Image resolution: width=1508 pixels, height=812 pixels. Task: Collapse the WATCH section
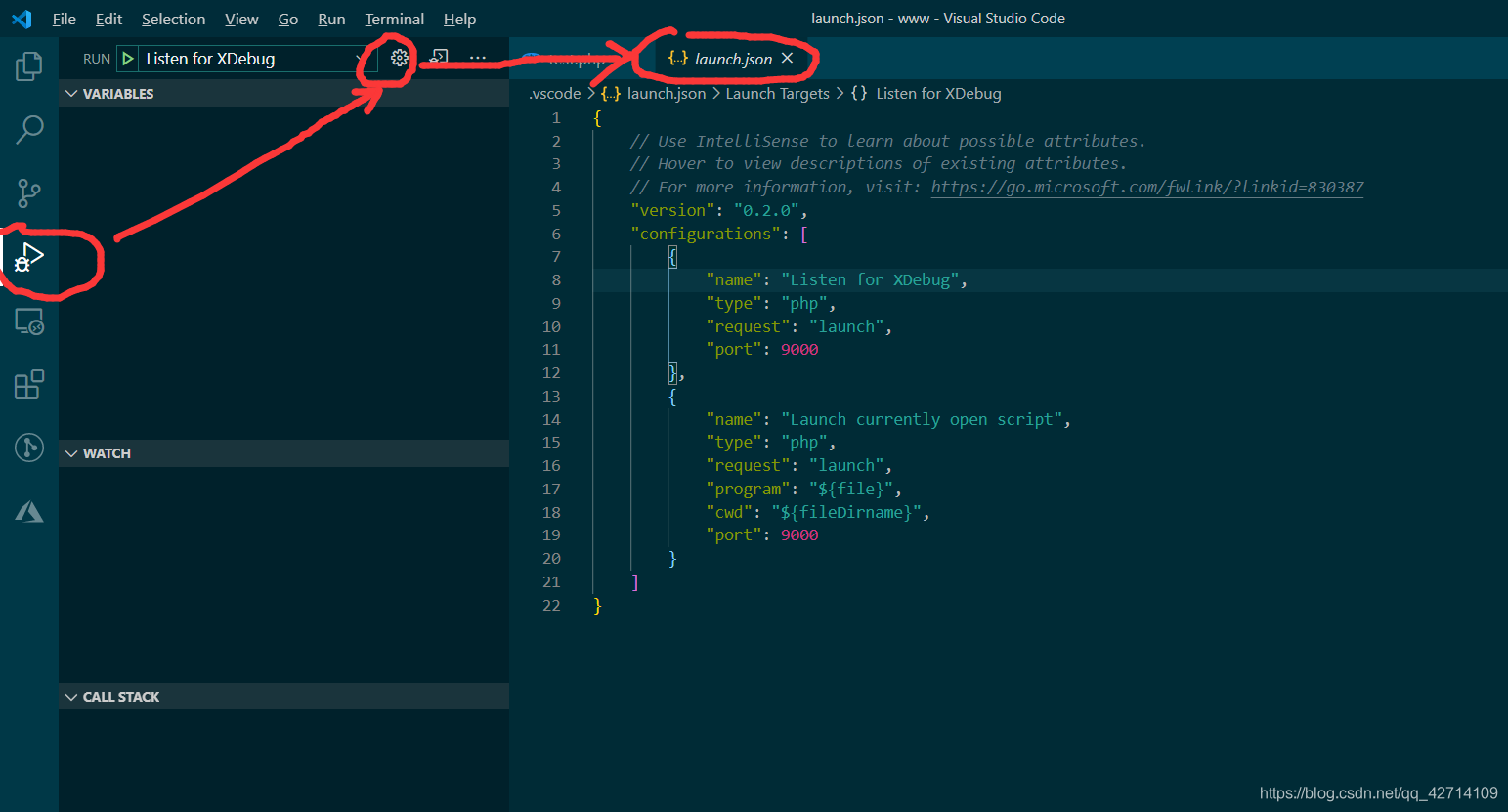coord(284,453)
